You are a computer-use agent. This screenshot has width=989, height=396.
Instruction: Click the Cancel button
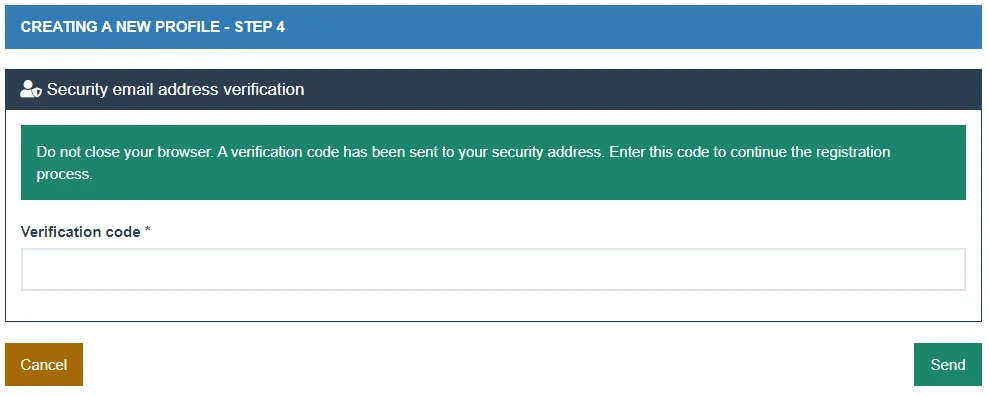click(44, 364)
